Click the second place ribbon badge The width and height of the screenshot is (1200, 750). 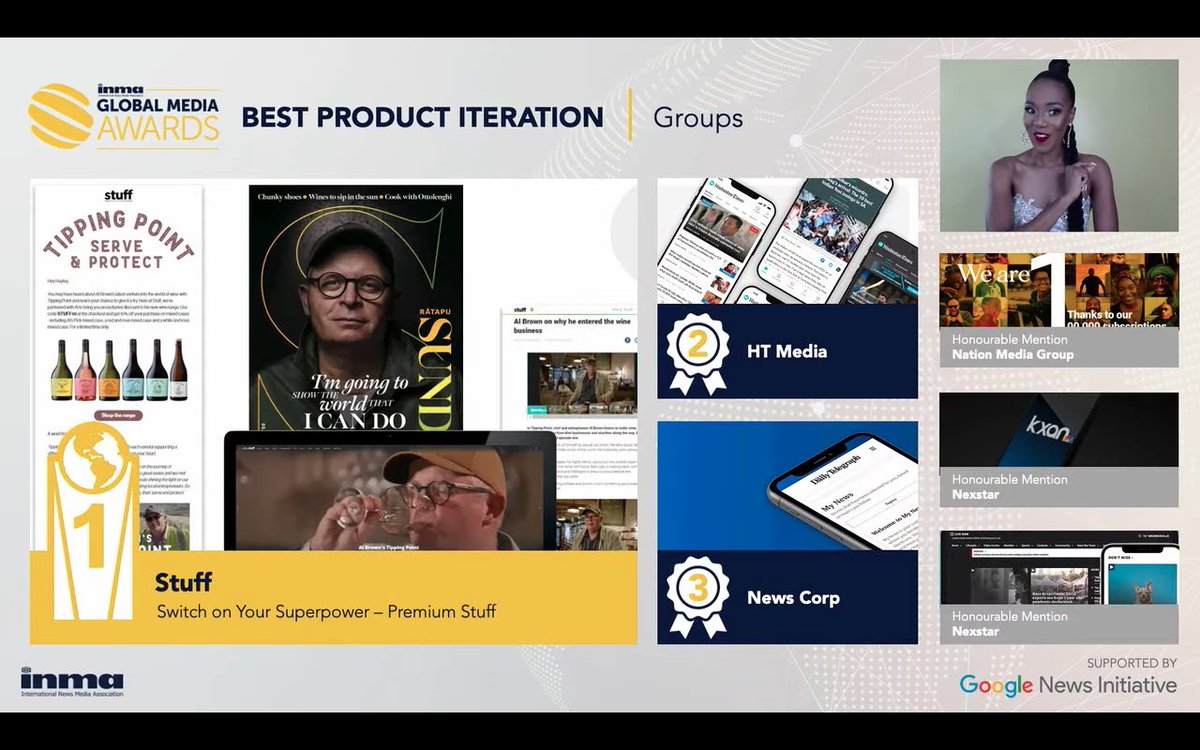(697, 353)
